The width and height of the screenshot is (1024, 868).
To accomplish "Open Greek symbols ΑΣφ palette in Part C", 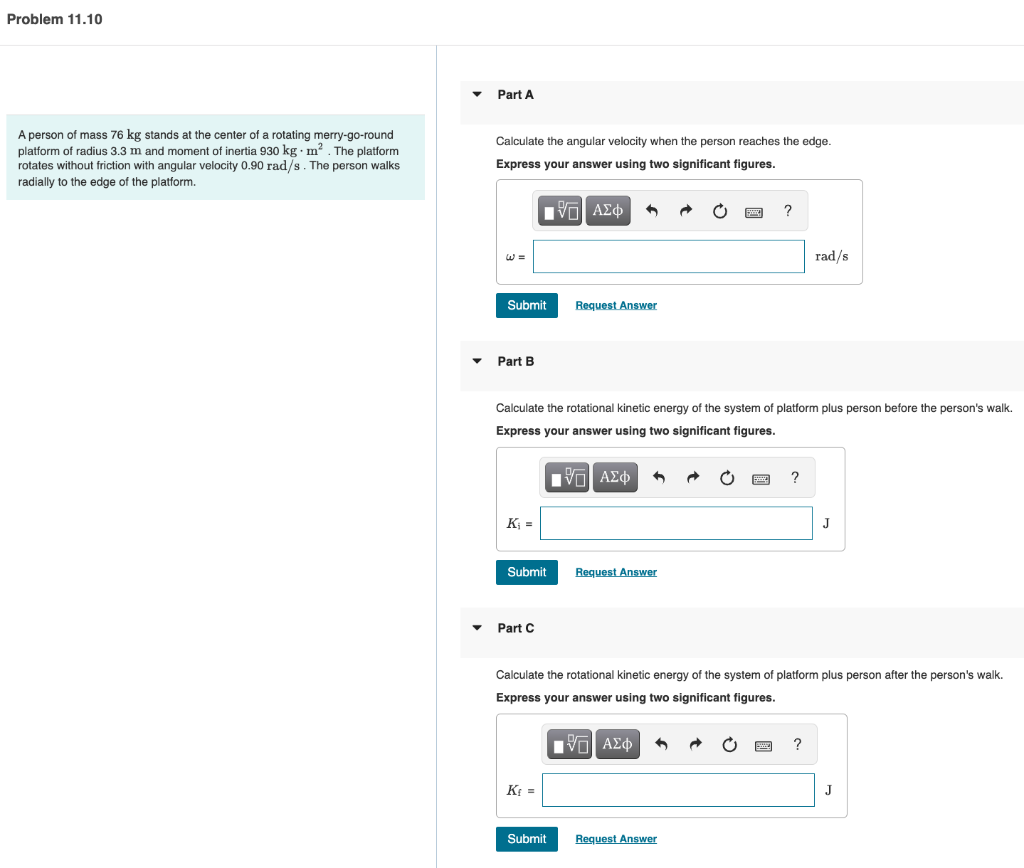I will click(617, 743).
